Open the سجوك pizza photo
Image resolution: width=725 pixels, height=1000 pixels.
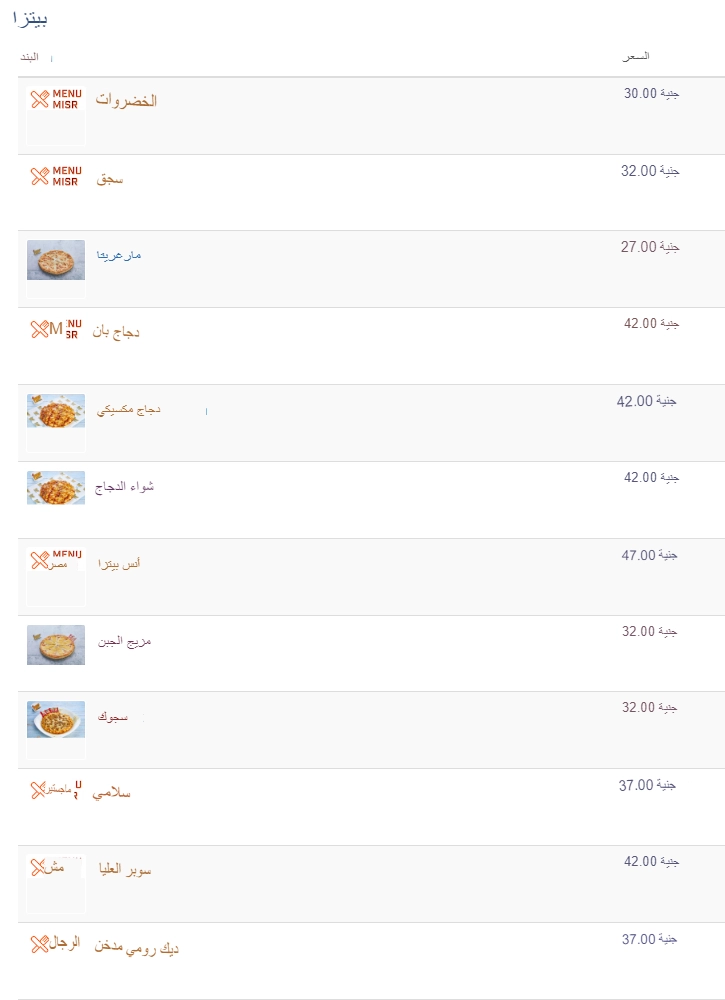[x=56, y=719]
